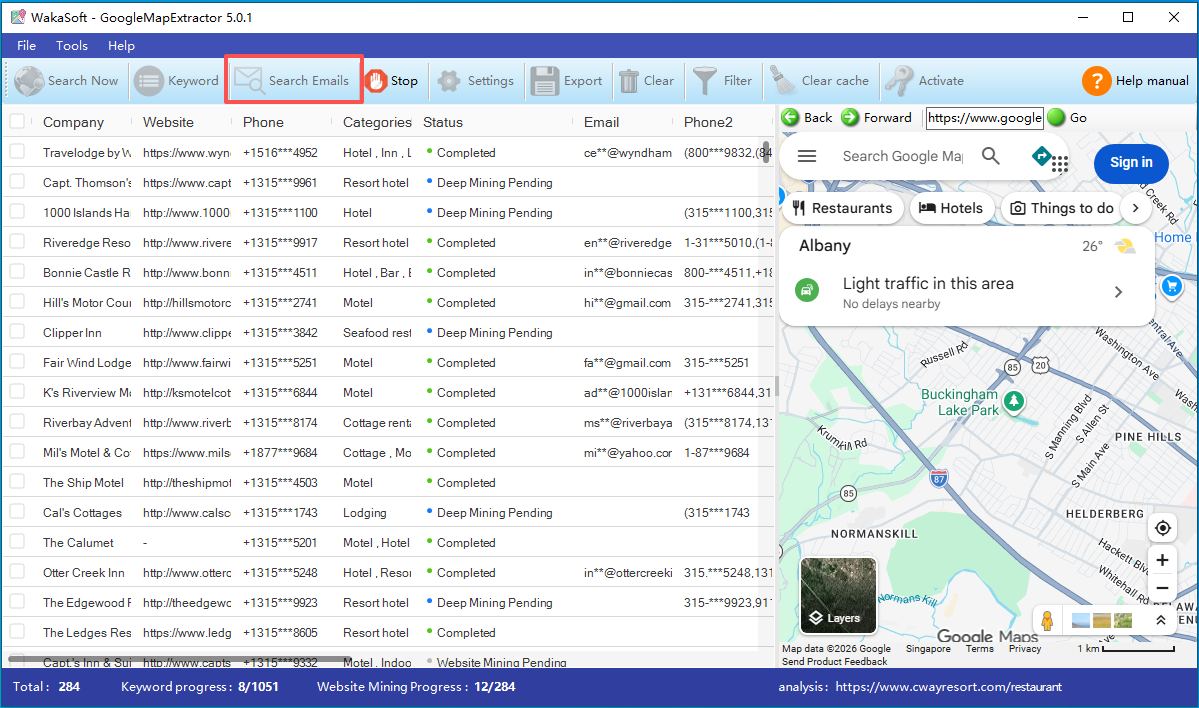This screenshot has height=708, width=1199.
Task: Open the Filter funnel tool
Action: pyautogui.click(x=704, y=80)
